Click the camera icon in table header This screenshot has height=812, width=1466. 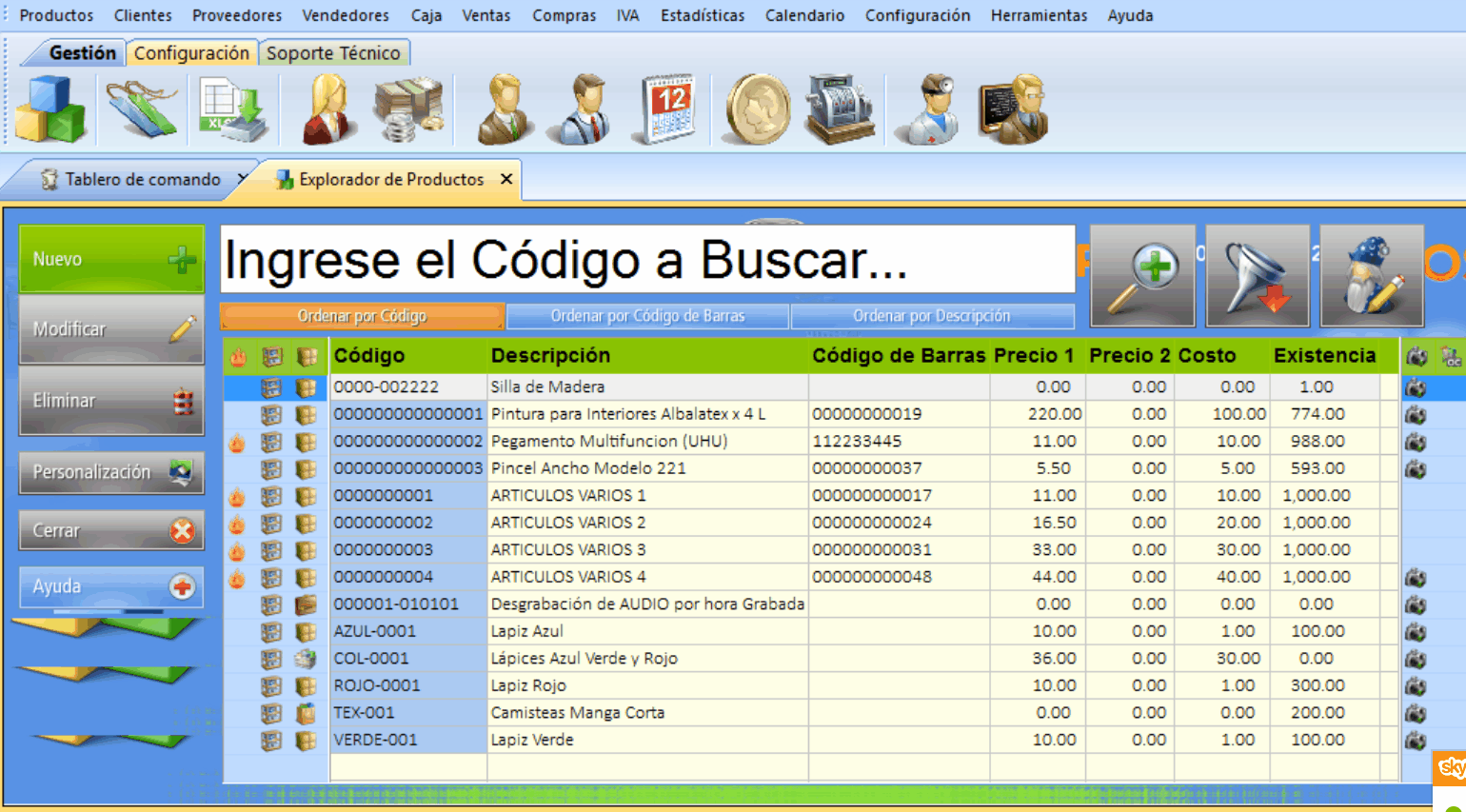pos(1416,357)
